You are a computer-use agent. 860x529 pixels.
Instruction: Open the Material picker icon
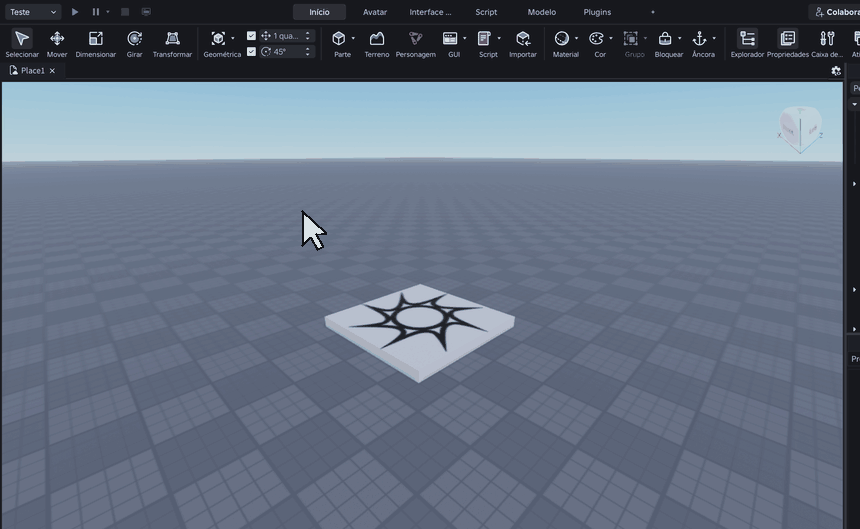[x=562, y=38]
